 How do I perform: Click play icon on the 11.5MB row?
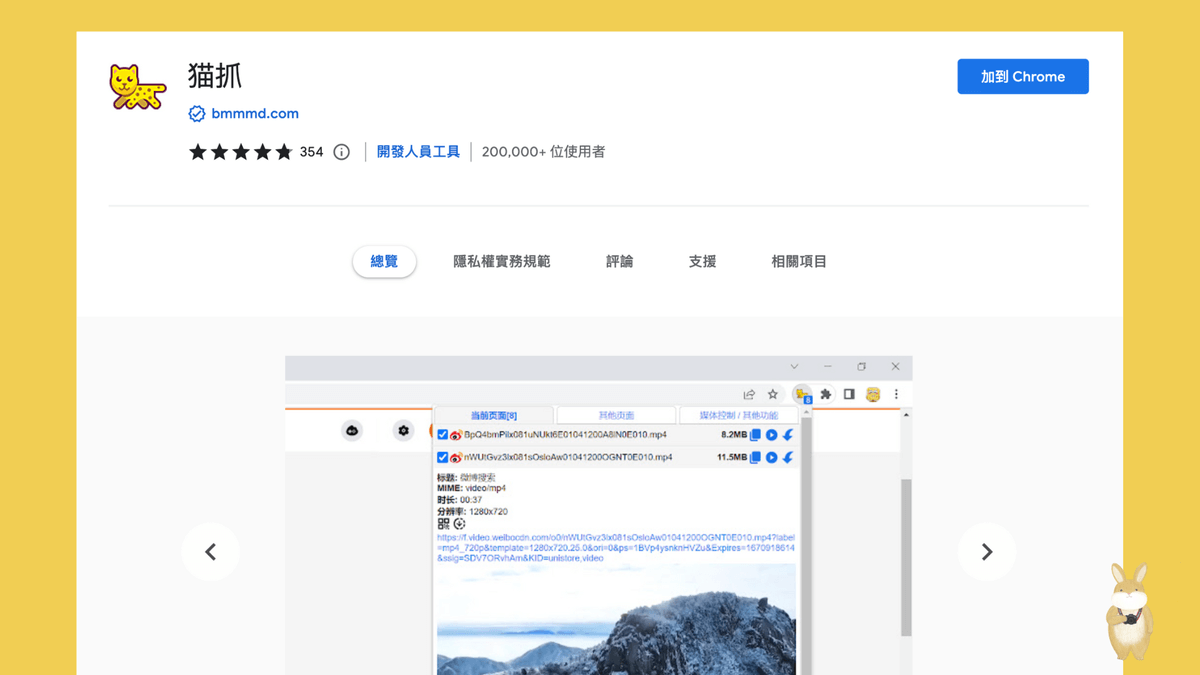pos(771,457)
